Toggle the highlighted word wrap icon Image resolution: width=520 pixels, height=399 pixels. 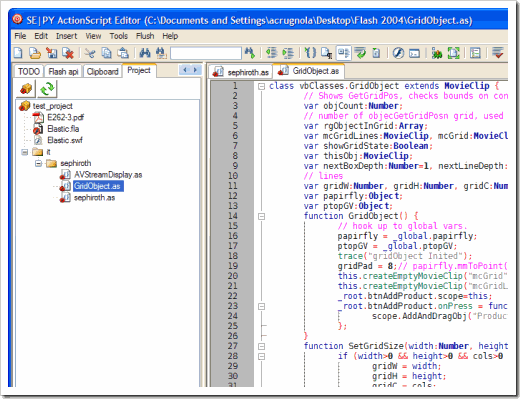click(343, 53)
